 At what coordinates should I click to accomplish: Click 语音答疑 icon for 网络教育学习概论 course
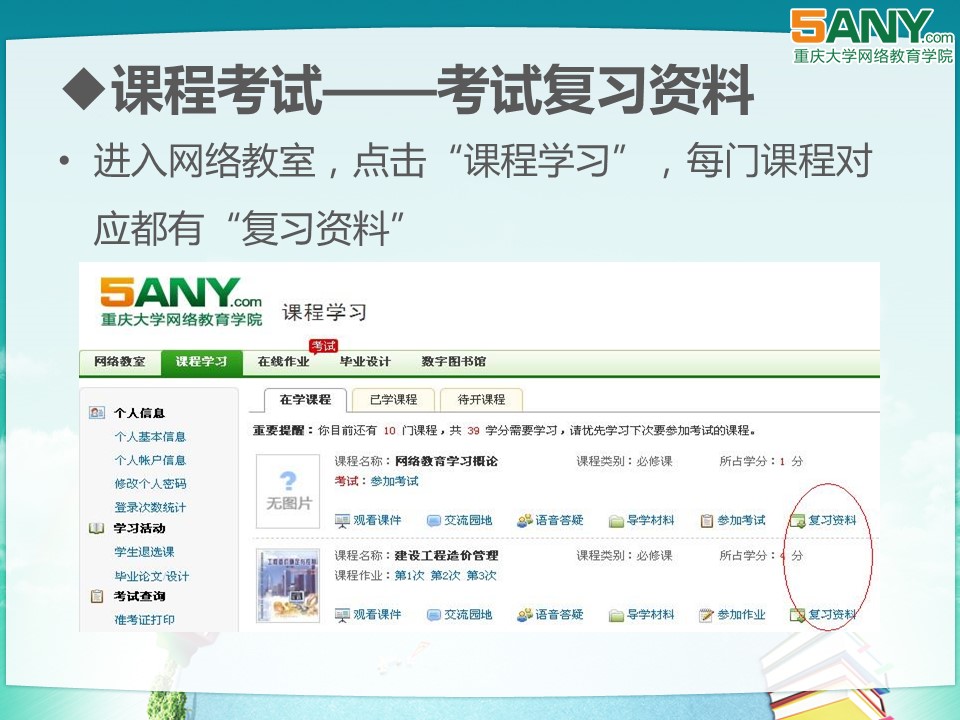click(x=525, y=521)
